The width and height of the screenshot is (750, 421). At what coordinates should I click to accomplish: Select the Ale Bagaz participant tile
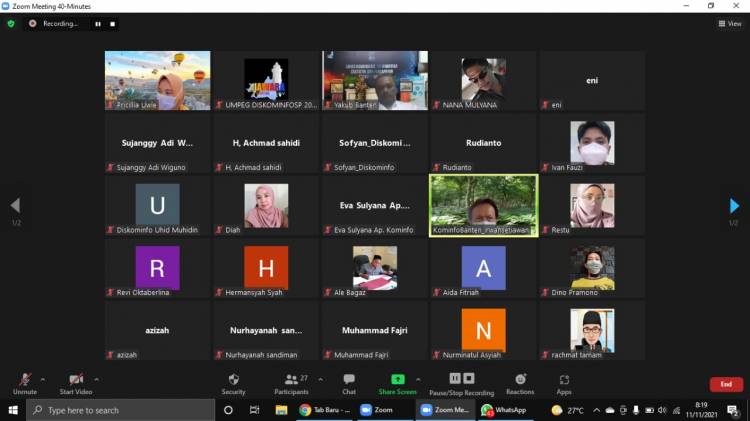click(375, 268)
